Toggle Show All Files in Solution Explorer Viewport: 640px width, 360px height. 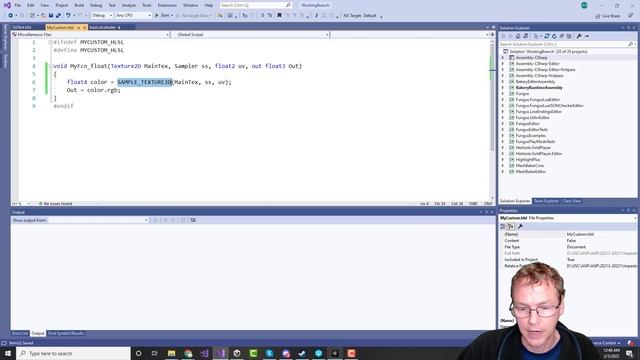(x=569, y=36)
